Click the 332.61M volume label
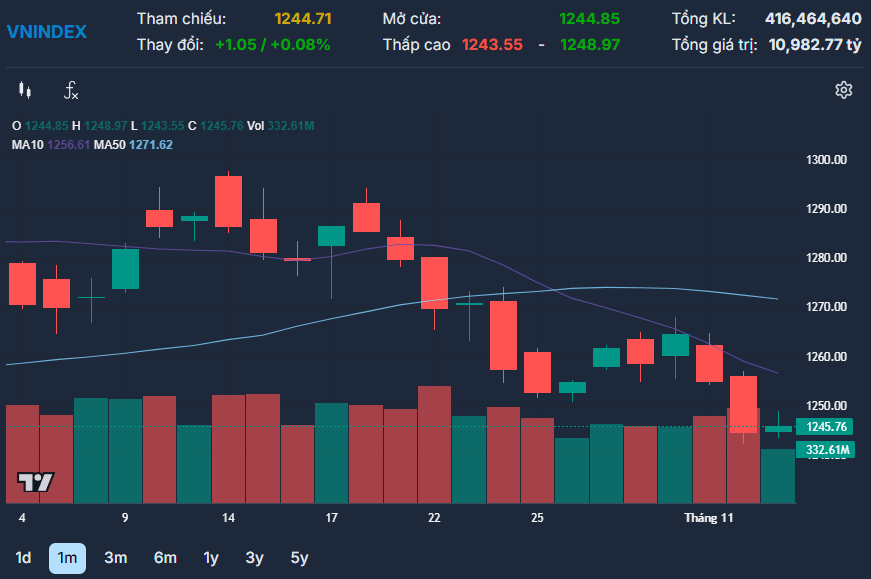Viewport: 871px width, 579px height. [826, 450]
